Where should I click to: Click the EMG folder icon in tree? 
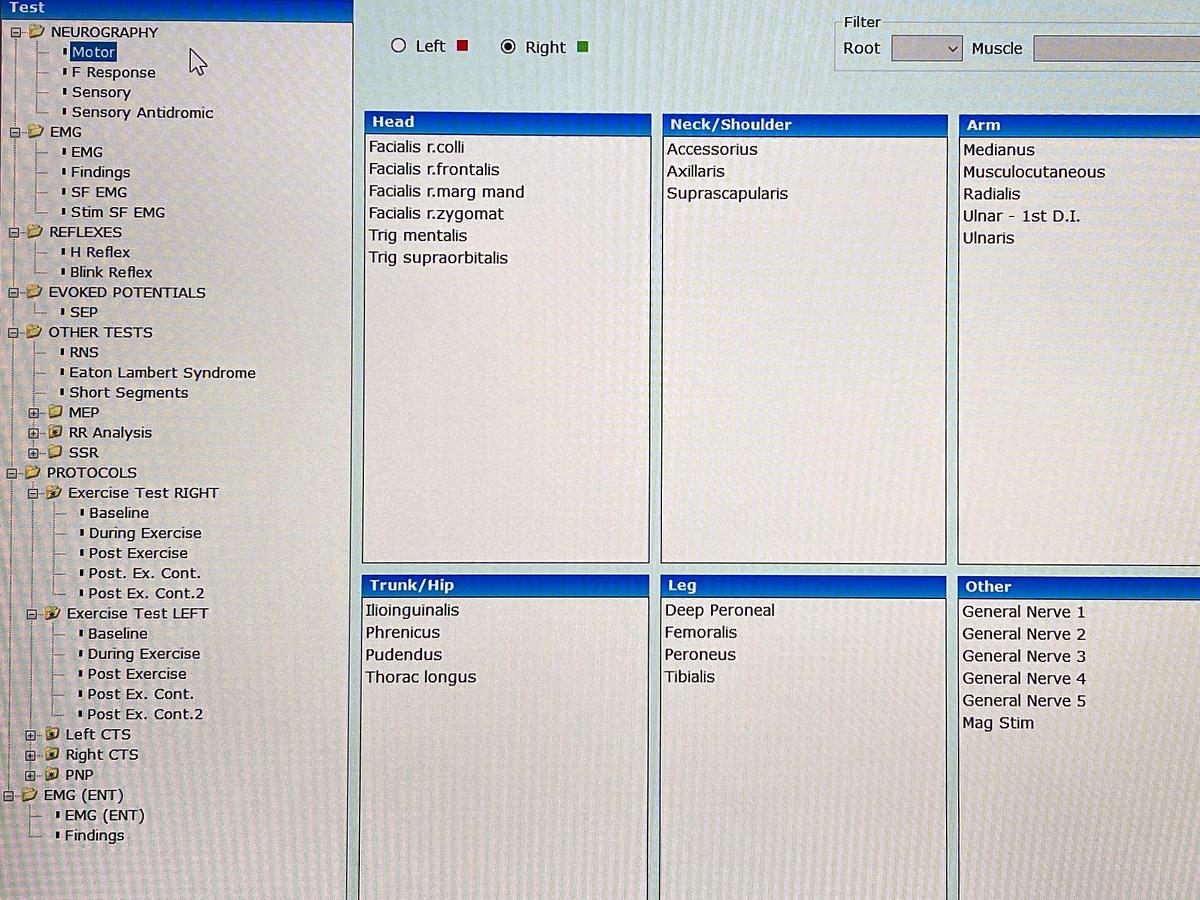click(x=36, y=131)
